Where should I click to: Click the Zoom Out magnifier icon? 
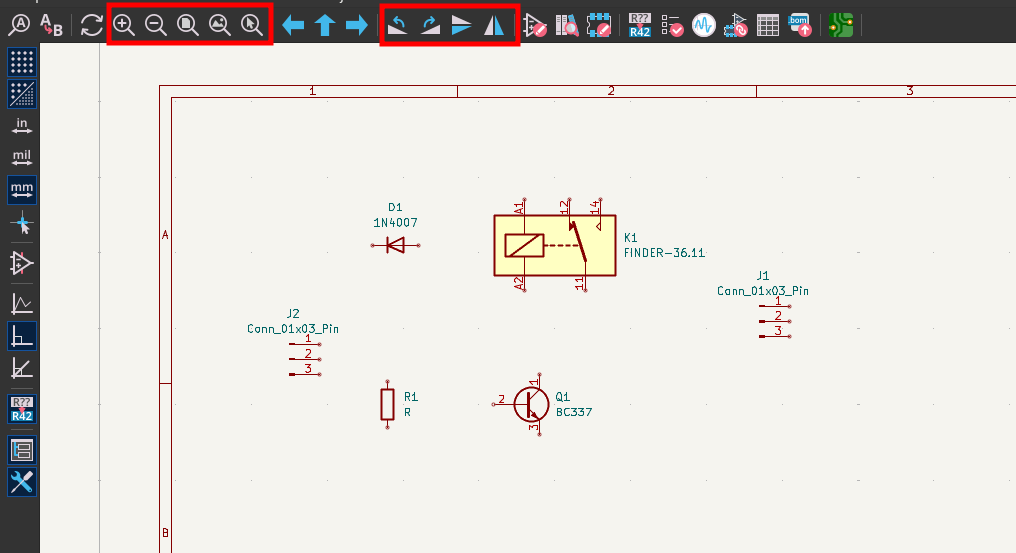coord(156,26)
